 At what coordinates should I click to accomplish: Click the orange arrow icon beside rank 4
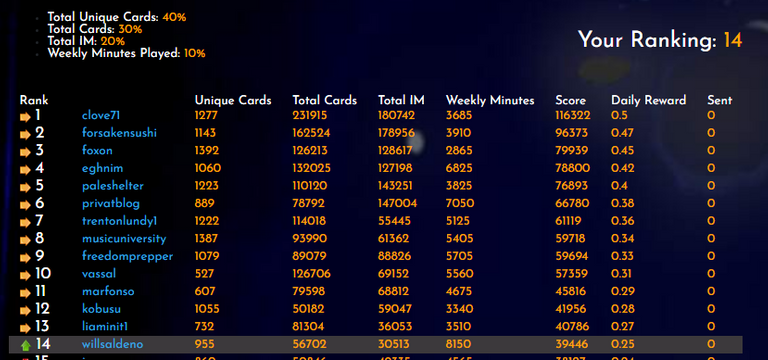(25, 170)
